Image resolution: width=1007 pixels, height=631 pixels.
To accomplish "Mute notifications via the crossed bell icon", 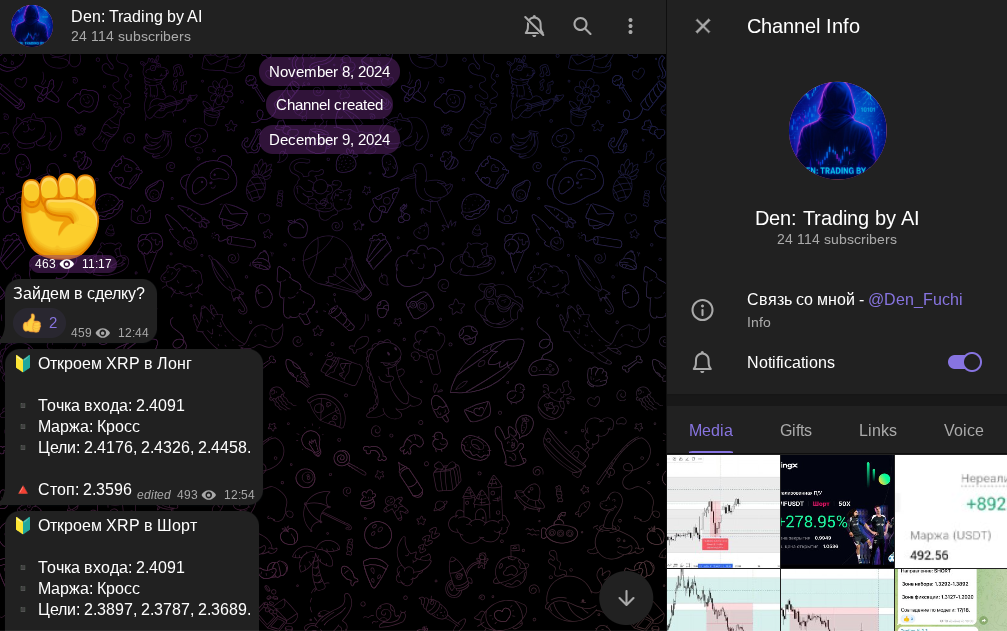I will point(534,26).
